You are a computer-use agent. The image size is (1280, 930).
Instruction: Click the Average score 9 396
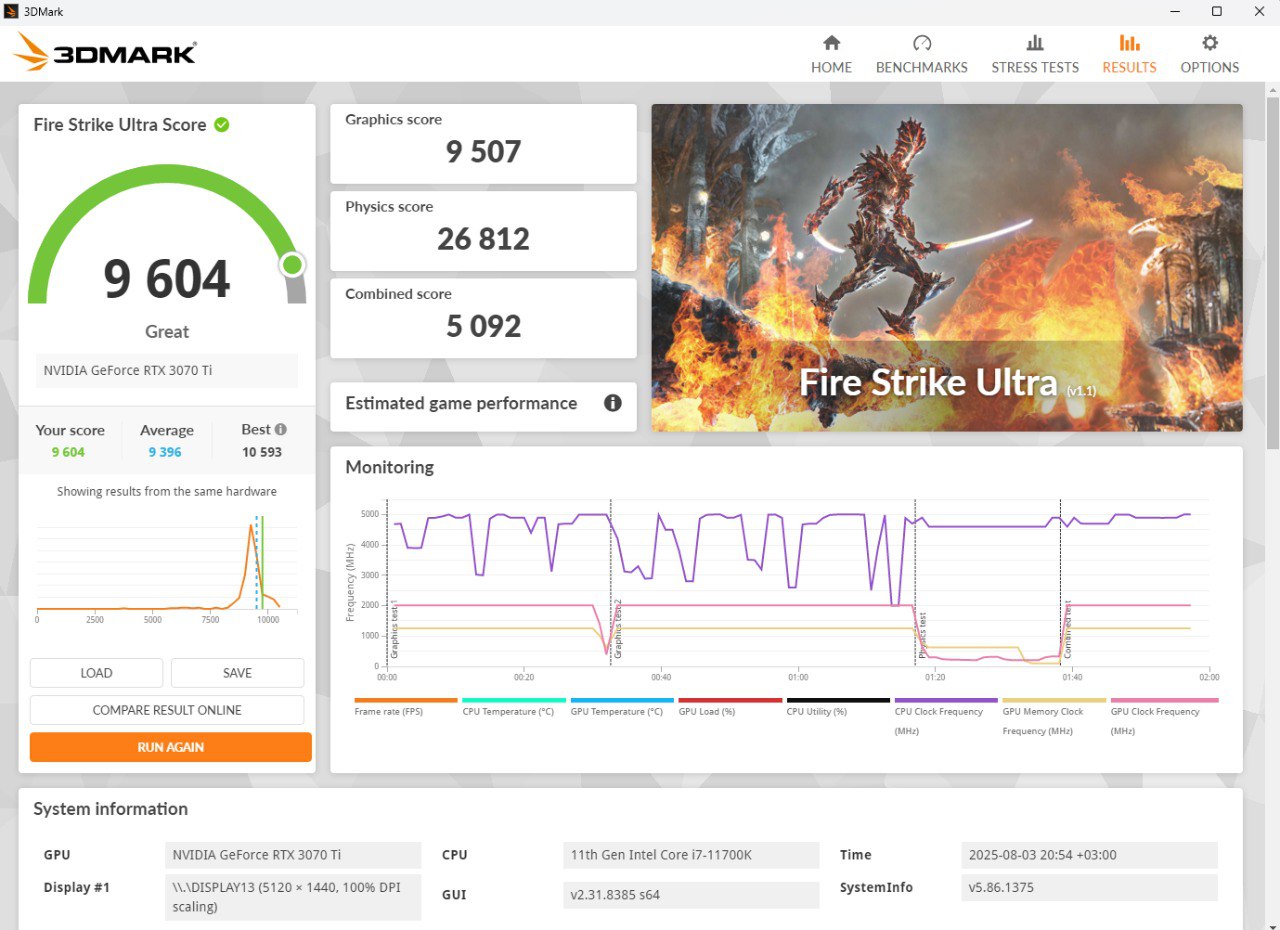[x=165, y=452]
